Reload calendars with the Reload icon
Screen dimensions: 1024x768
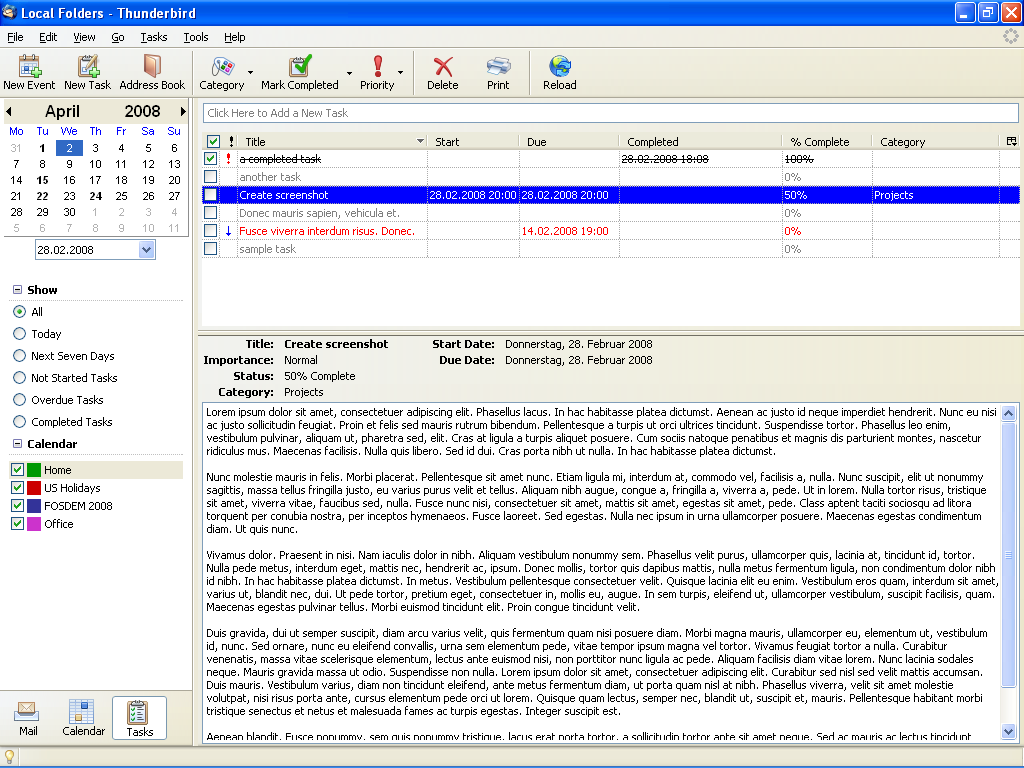[x=560, y=66]
